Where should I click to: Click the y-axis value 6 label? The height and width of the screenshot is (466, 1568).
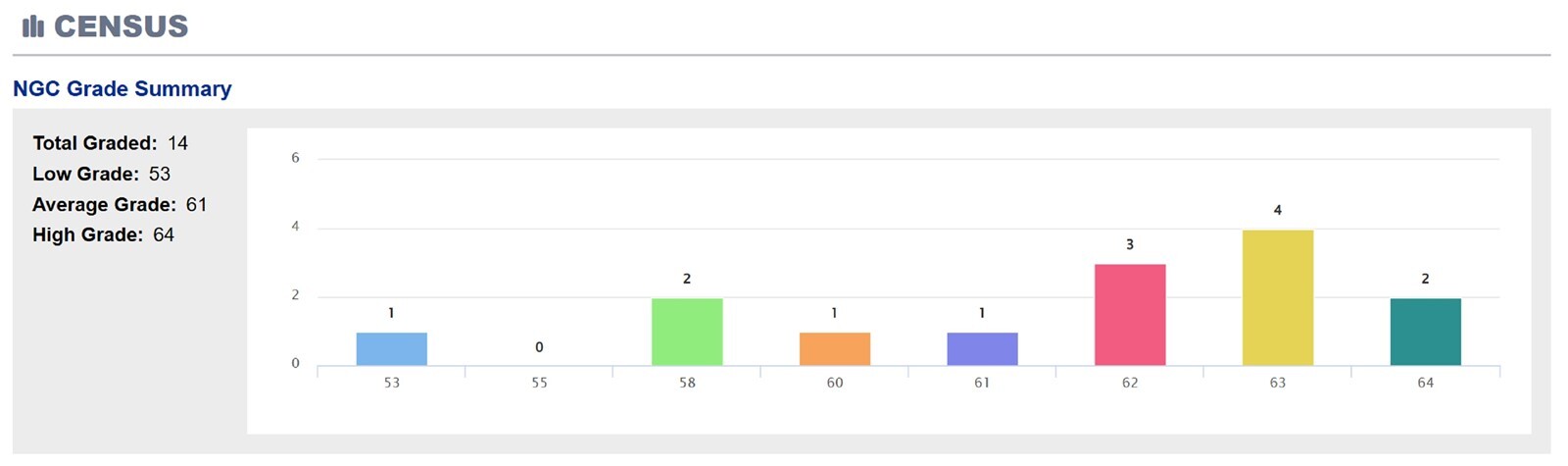(x=295, y=158)
